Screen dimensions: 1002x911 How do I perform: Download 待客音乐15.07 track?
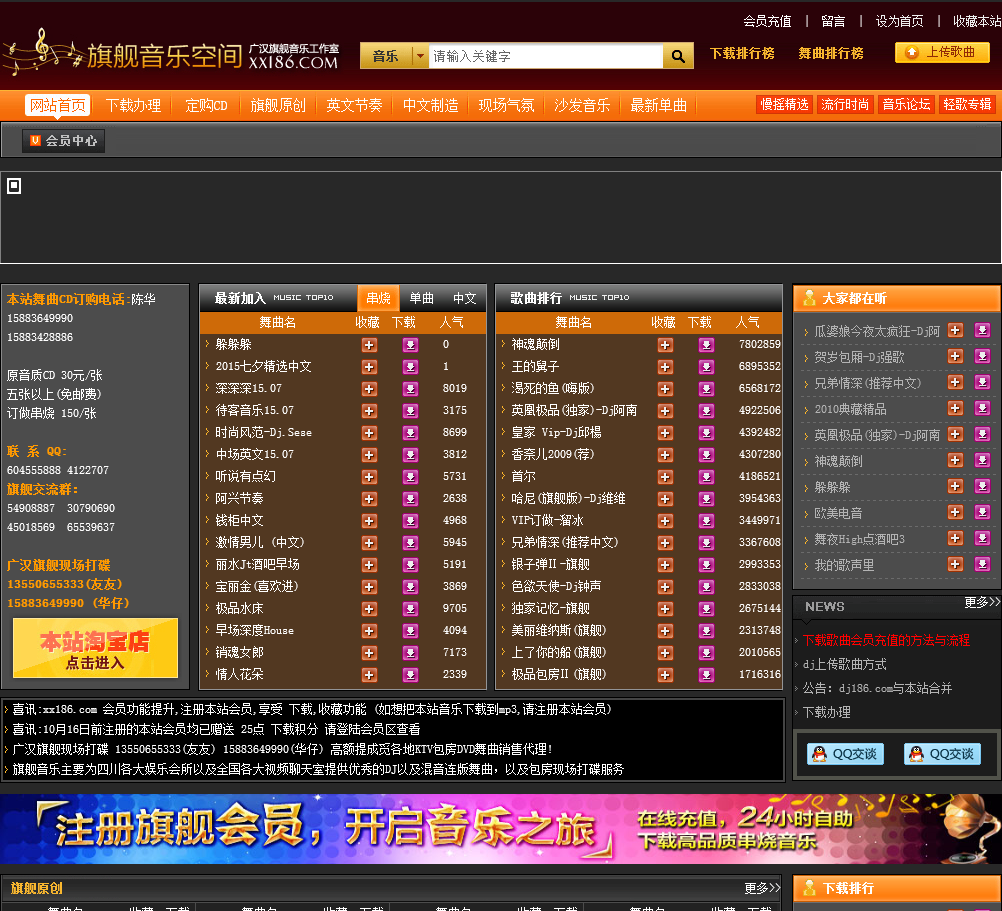(410, 411)
